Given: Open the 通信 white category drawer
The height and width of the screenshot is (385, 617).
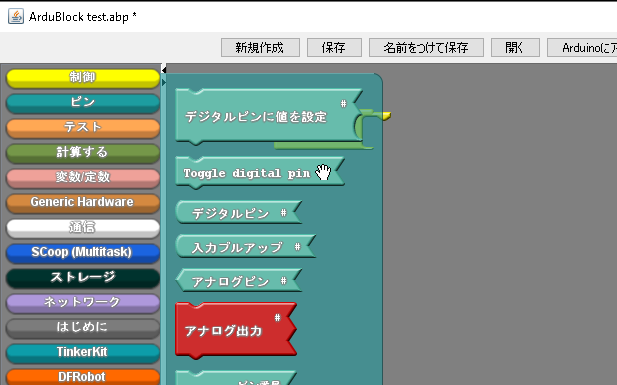Looking at the screenshot, I should point(83,228).
